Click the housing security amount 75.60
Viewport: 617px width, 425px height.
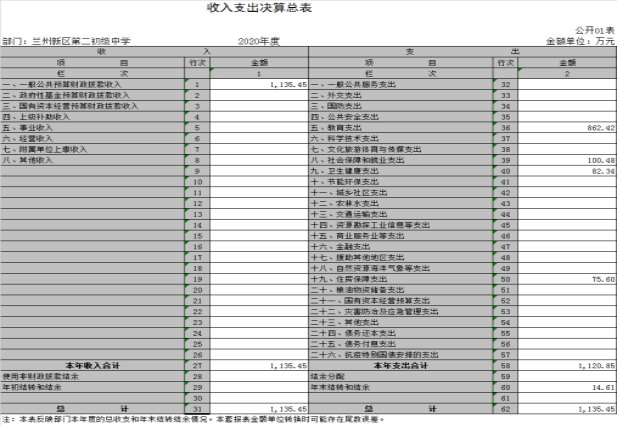[597, 279]
